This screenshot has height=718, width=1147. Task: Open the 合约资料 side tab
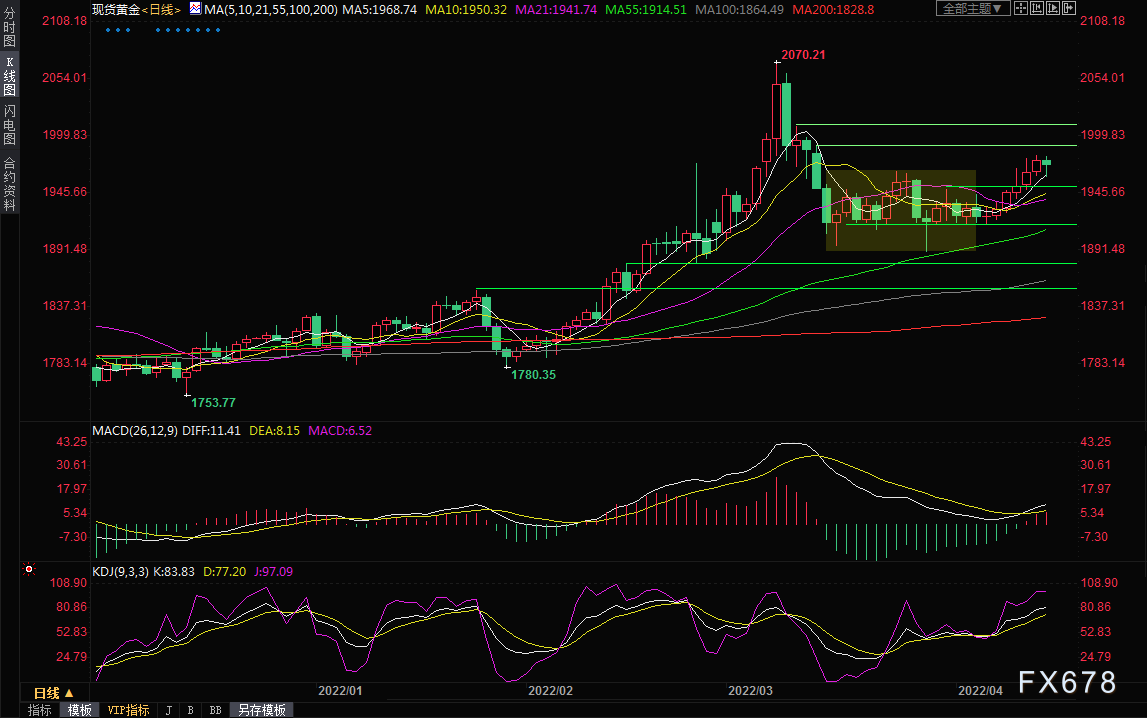(10, 184)
